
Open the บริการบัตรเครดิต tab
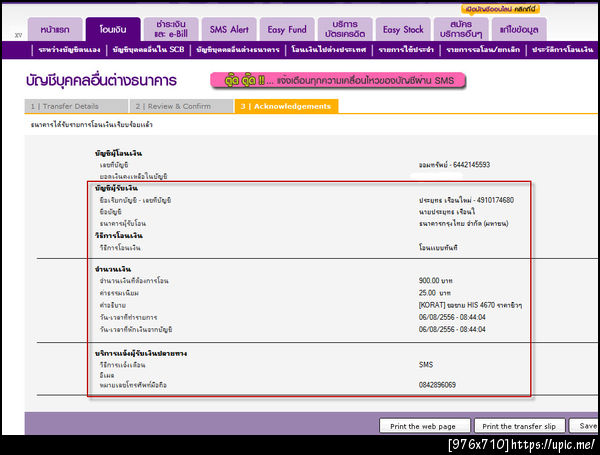click(345, 29)
